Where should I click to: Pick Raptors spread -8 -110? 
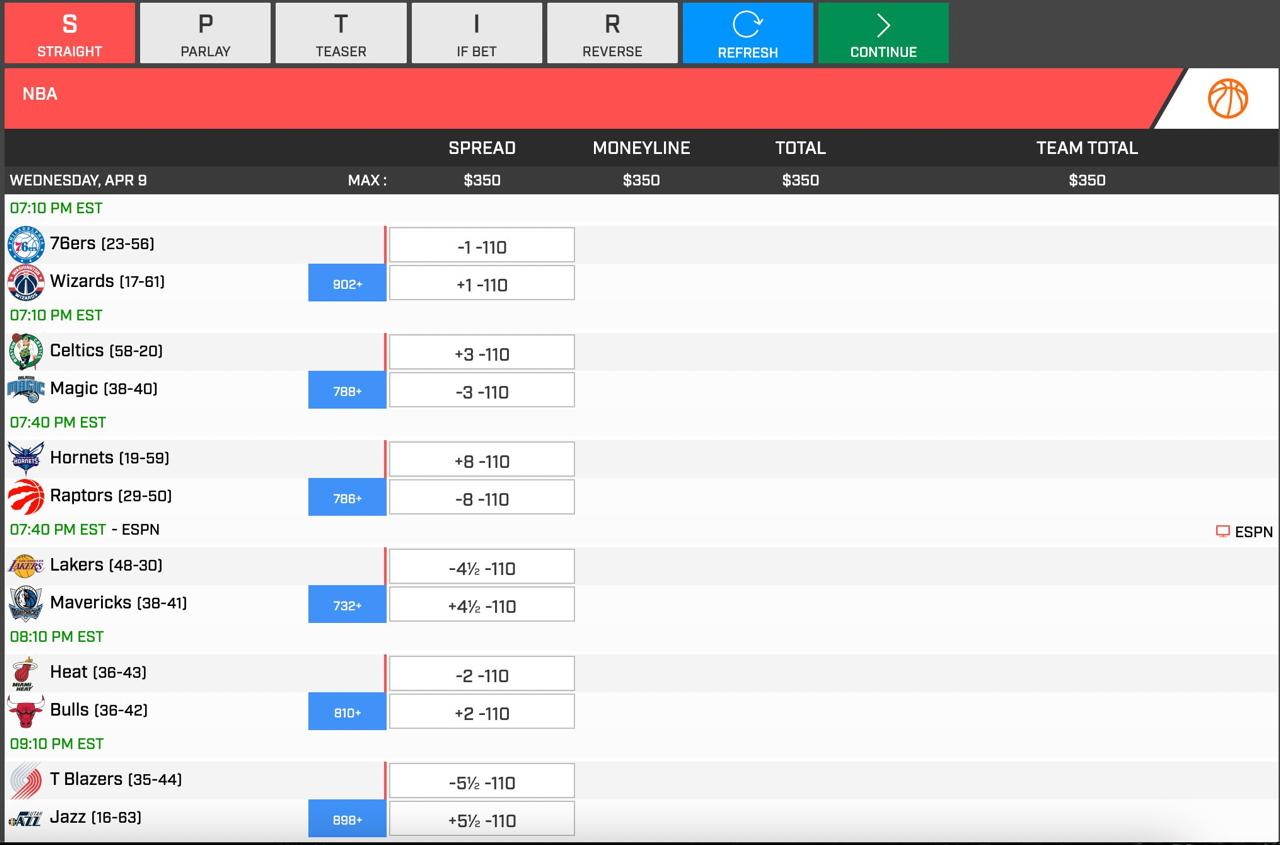[x=482, y=498]
